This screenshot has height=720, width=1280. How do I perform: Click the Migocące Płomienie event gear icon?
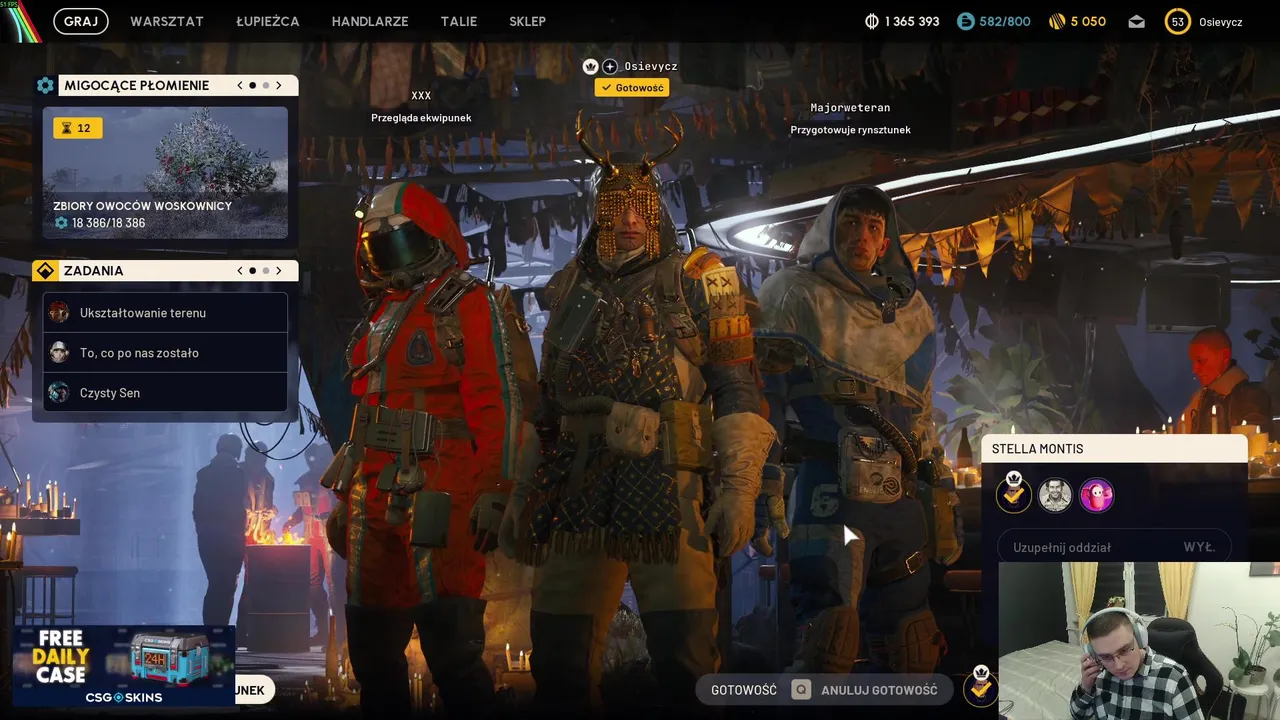[45, 86]
